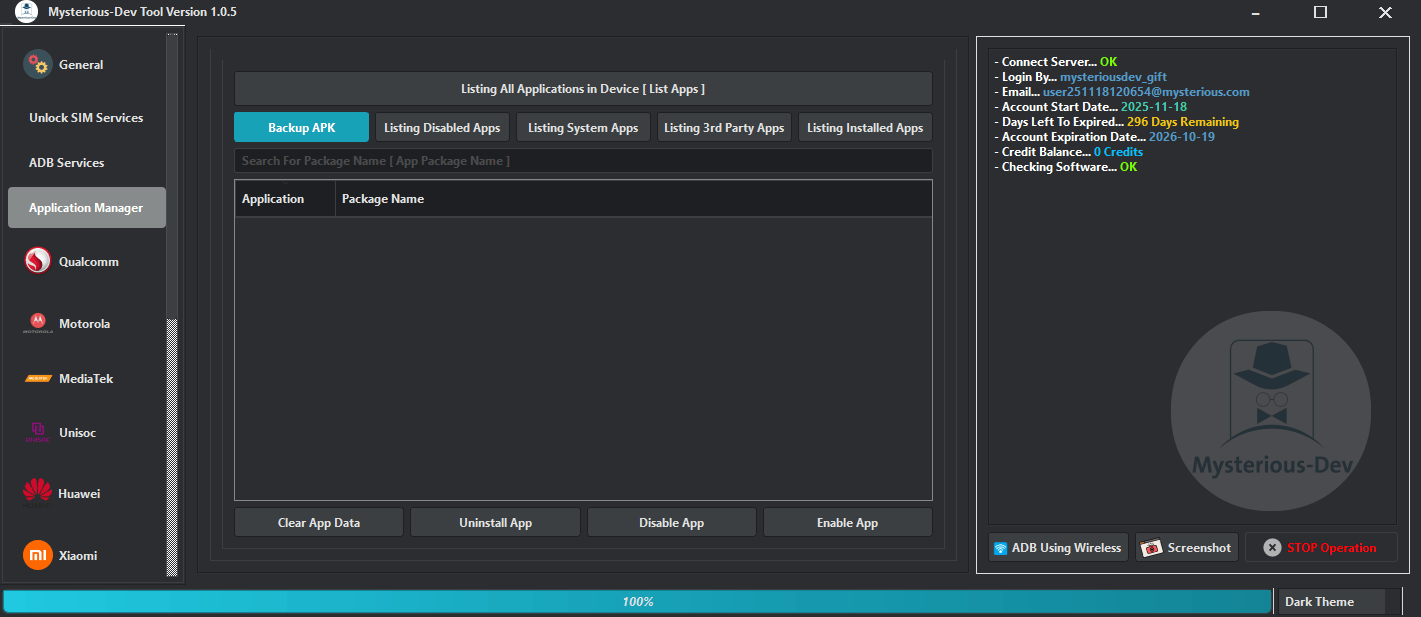The height and width of the screenshot is (617, 1421).
Task: Click the Backup APK button
Action: point(301,127)
